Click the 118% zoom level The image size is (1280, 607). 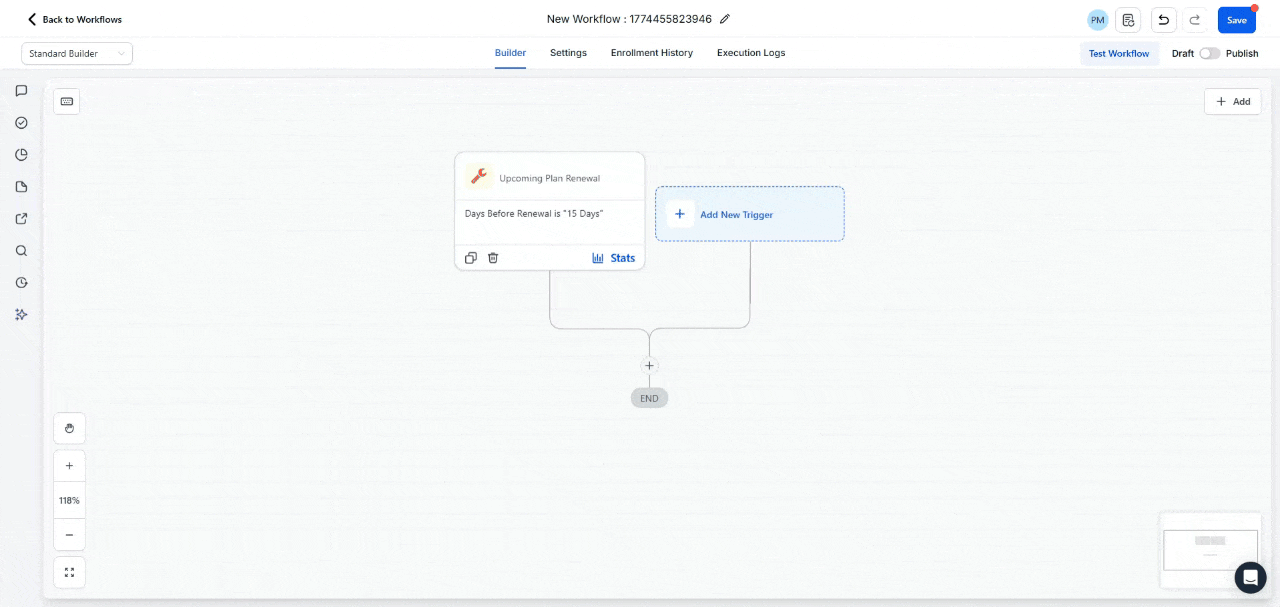(69, 500)
